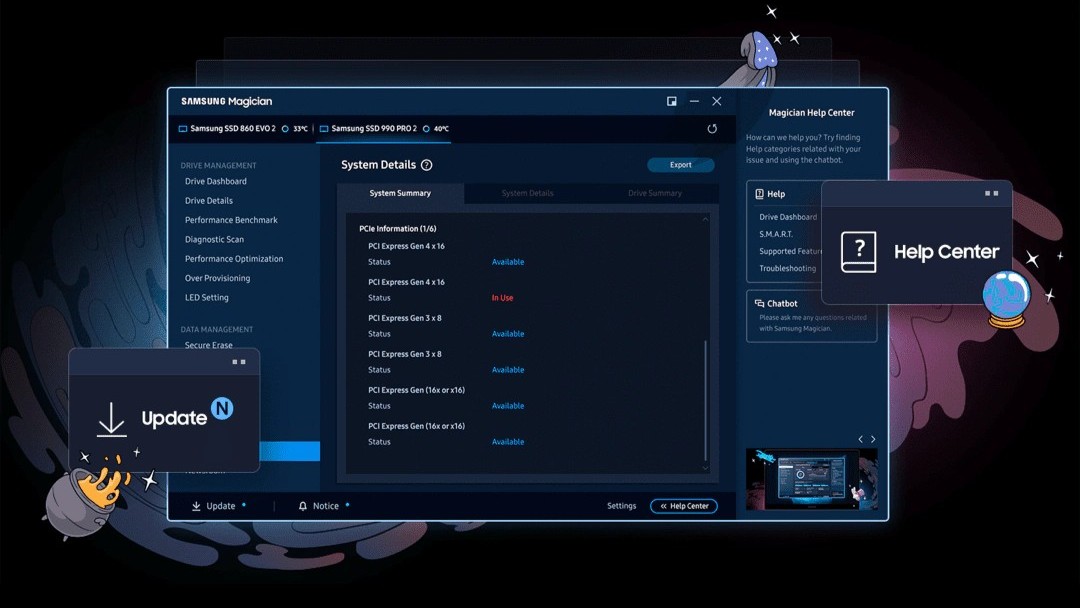The height and width of the screenshot is (608, 1080).
Task: Switch to the Drive Summary tab
Action: (654, 193)
